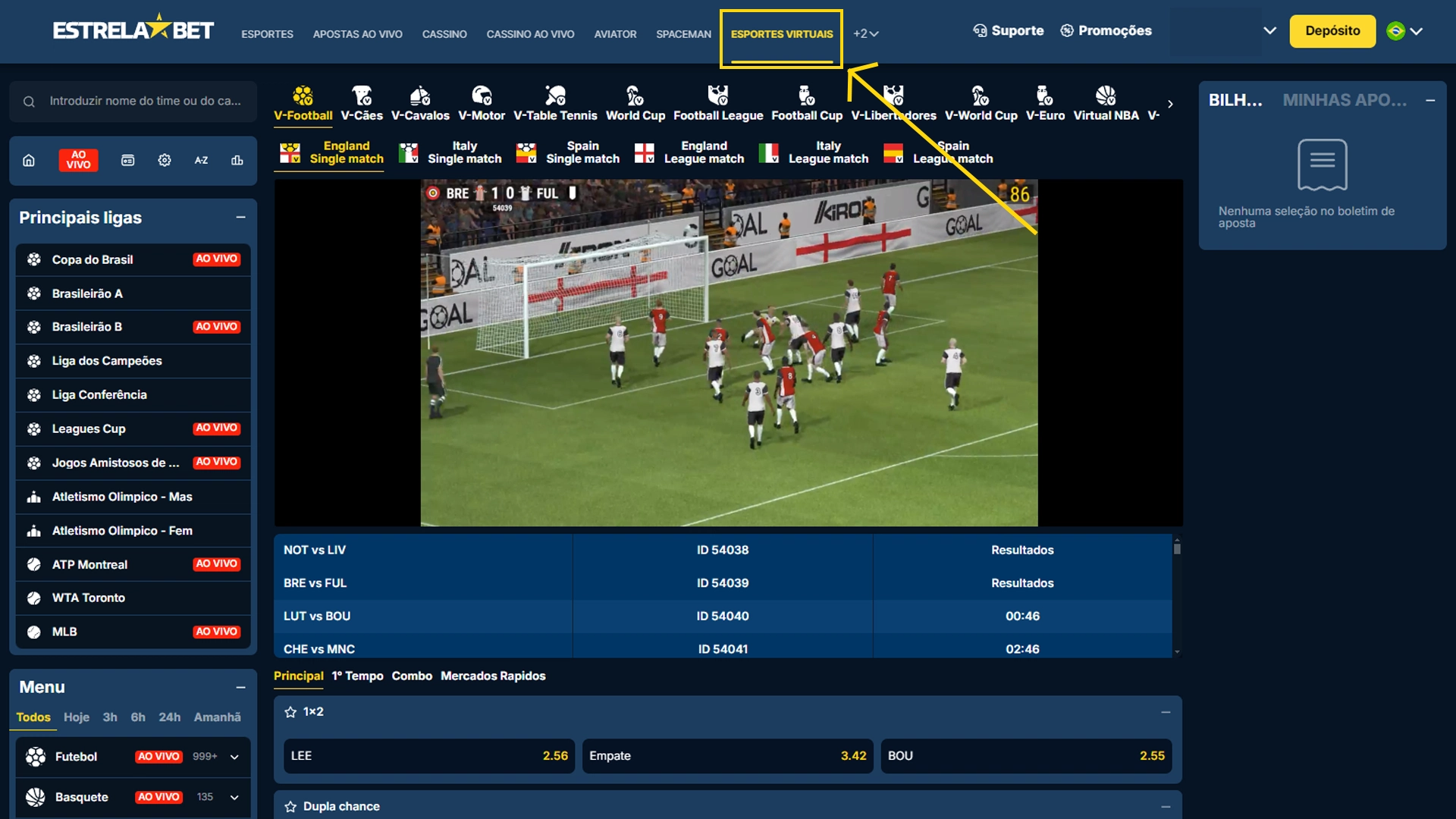The height and width of the screenshot is (819, 1456).
Task: Bet on BOU at 2.55
Action: (x=1026, y=756)
